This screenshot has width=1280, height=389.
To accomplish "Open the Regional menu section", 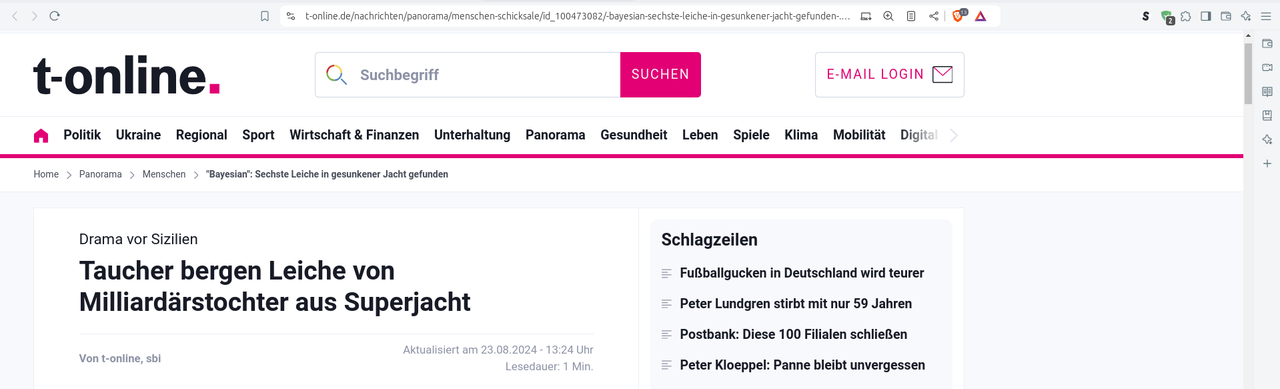I will click(x=201, y=135).
